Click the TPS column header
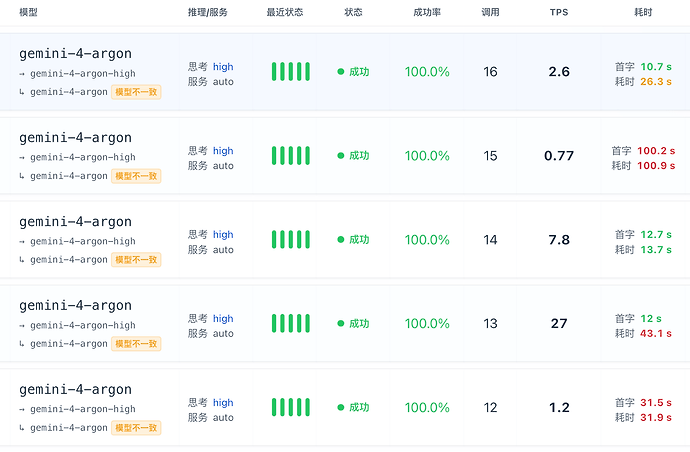 (x=559, y=12)
